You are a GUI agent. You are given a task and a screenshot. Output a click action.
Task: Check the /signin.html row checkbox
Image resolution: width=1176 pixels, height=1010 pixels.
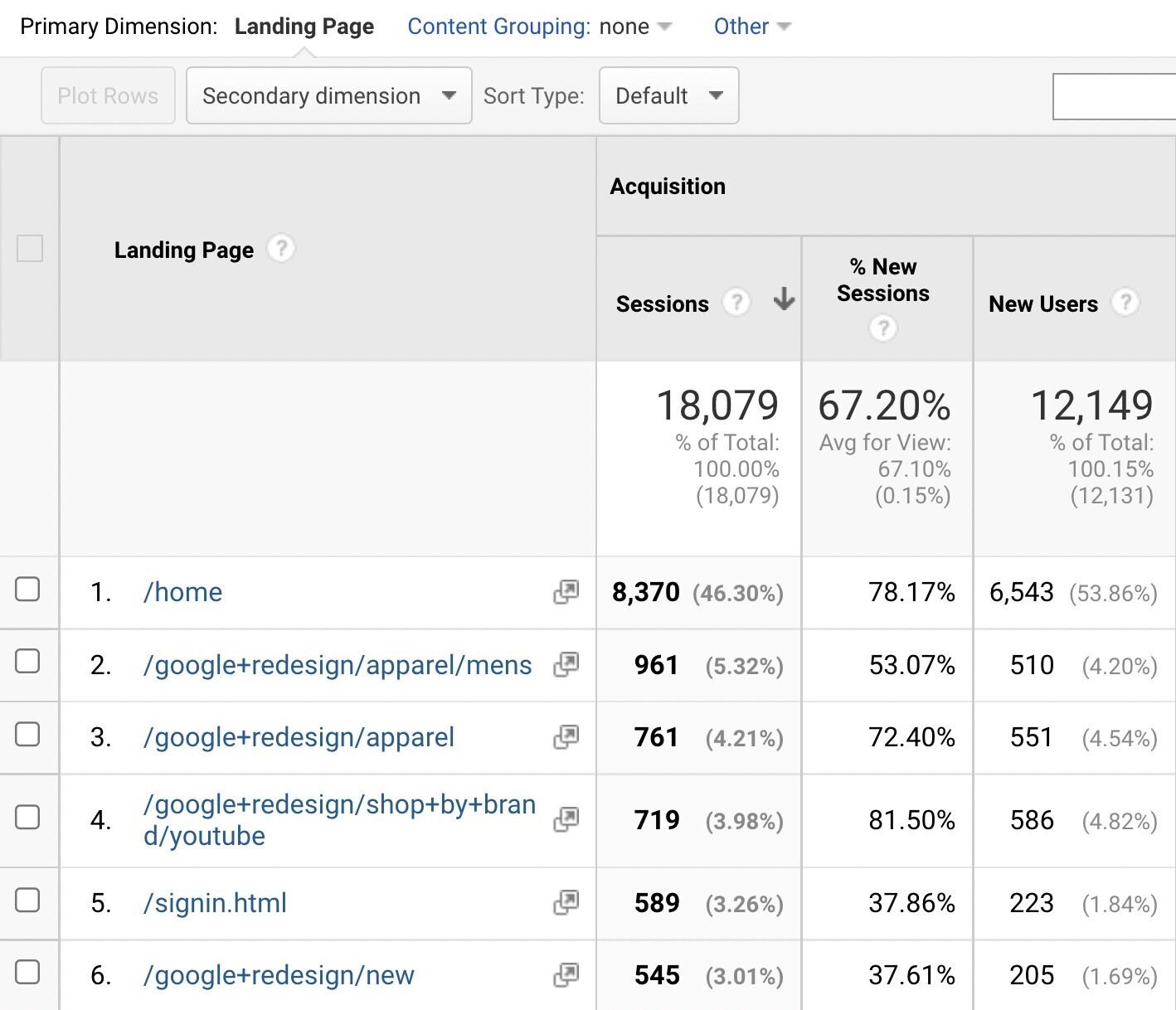tap(27, 900)
